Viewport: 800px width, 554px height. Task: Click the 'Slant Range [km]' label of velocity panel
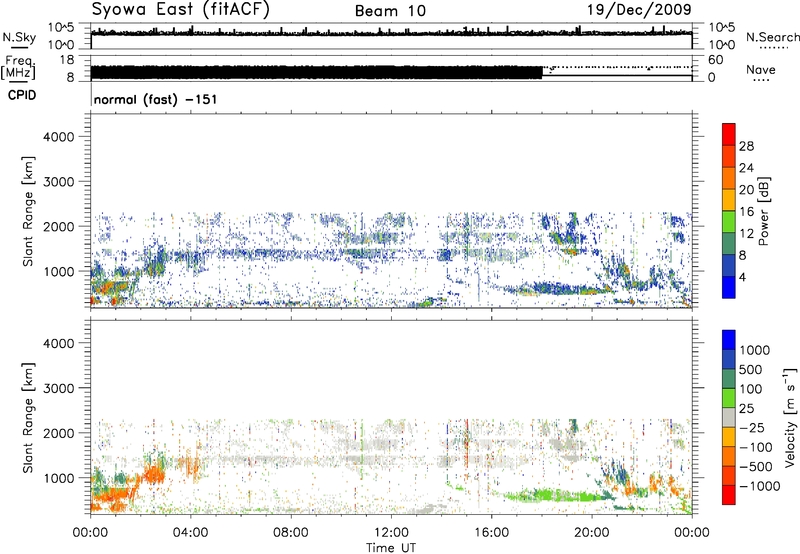(28, 418)
